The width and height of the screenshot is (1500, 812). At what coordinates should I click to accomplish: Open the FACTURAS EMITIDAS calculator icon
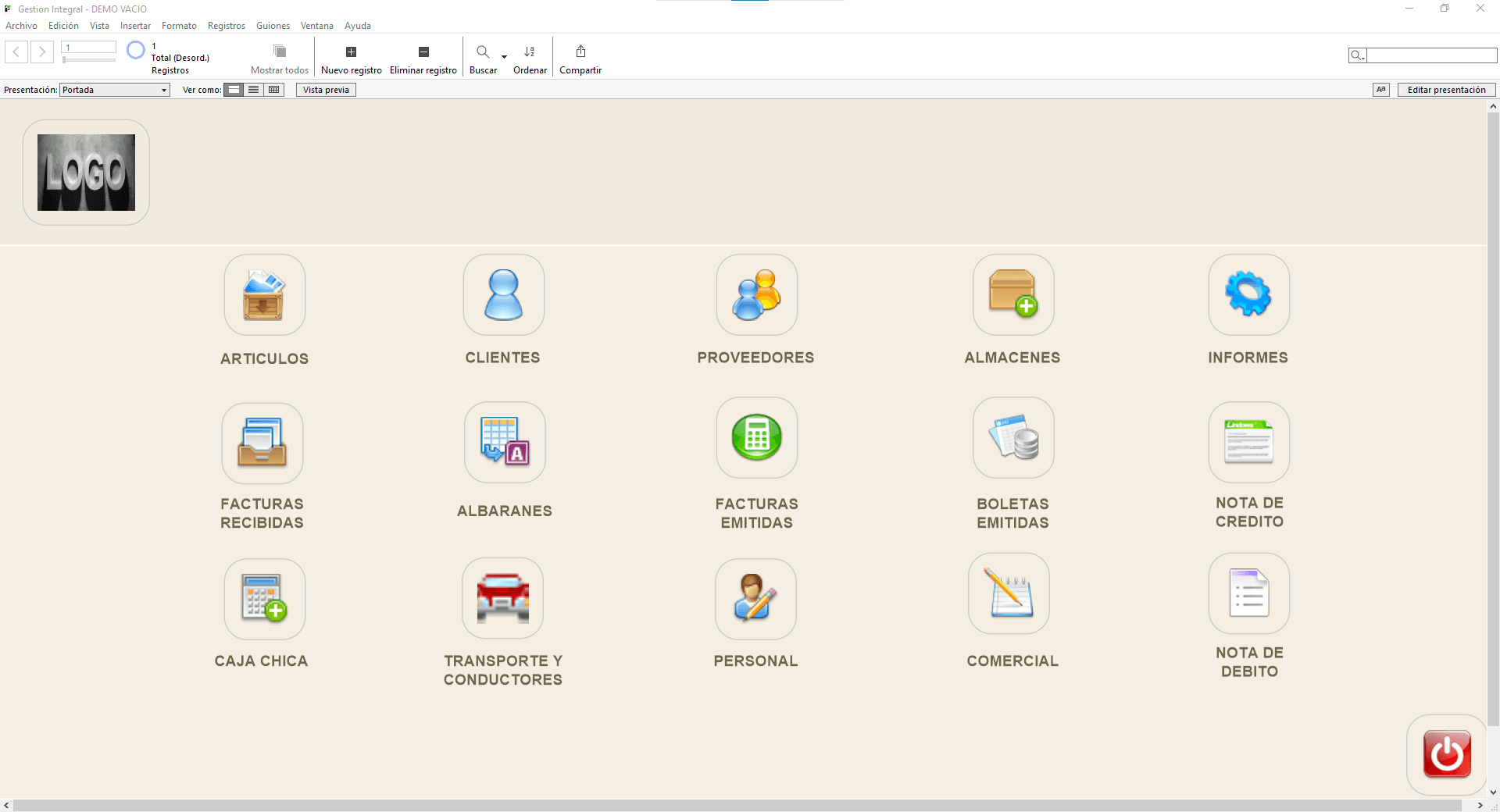pos(756,437)
